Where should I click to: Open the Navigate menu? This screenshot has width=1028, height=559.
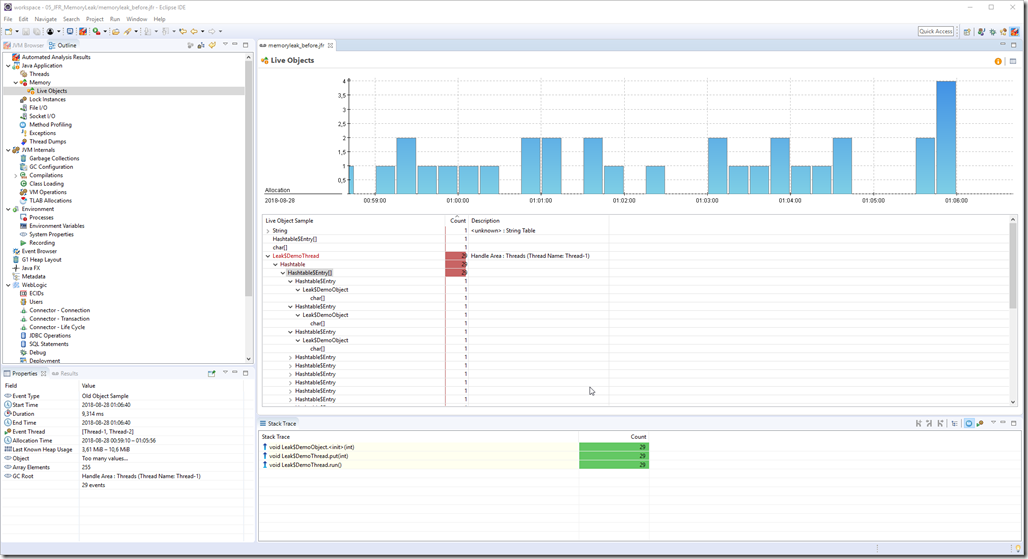[46, 19]
